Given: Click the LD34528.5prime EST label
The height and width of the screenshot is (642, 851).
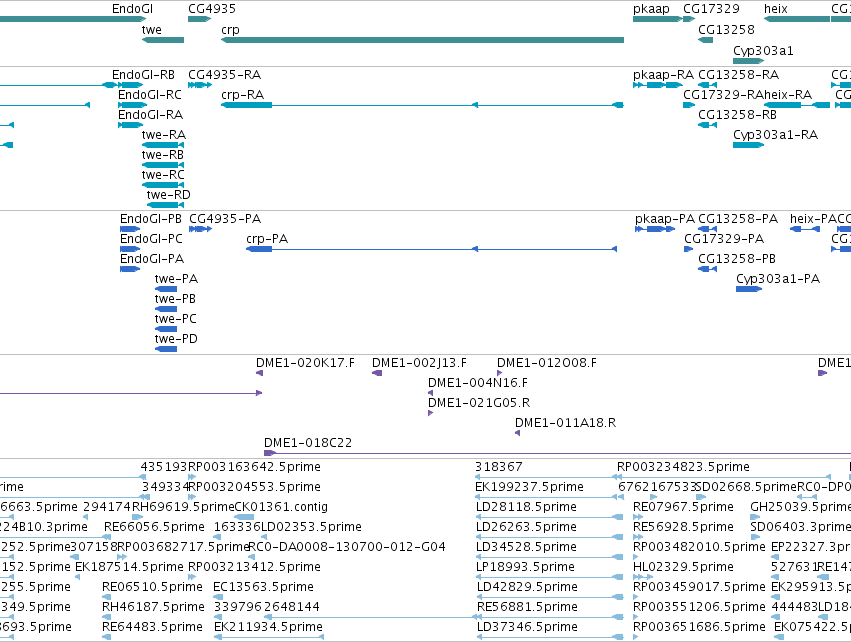Looking at the screenshot, I should coord(526,546).
